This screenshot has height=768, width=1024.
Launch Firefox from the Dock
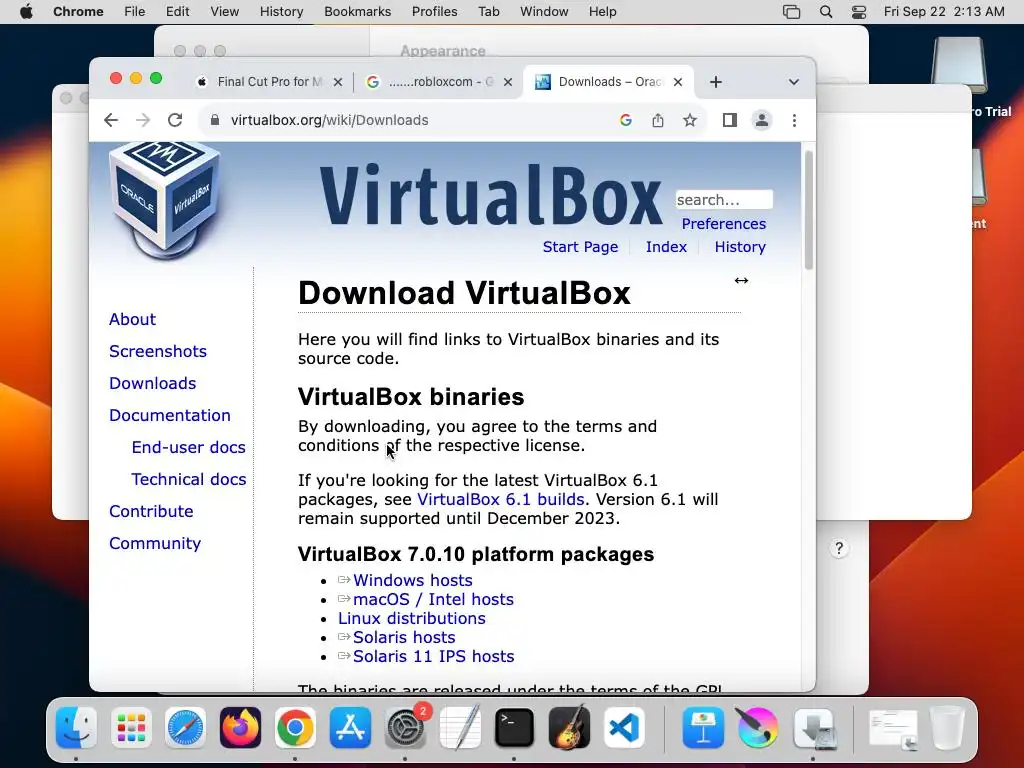[x=240, y=727]
